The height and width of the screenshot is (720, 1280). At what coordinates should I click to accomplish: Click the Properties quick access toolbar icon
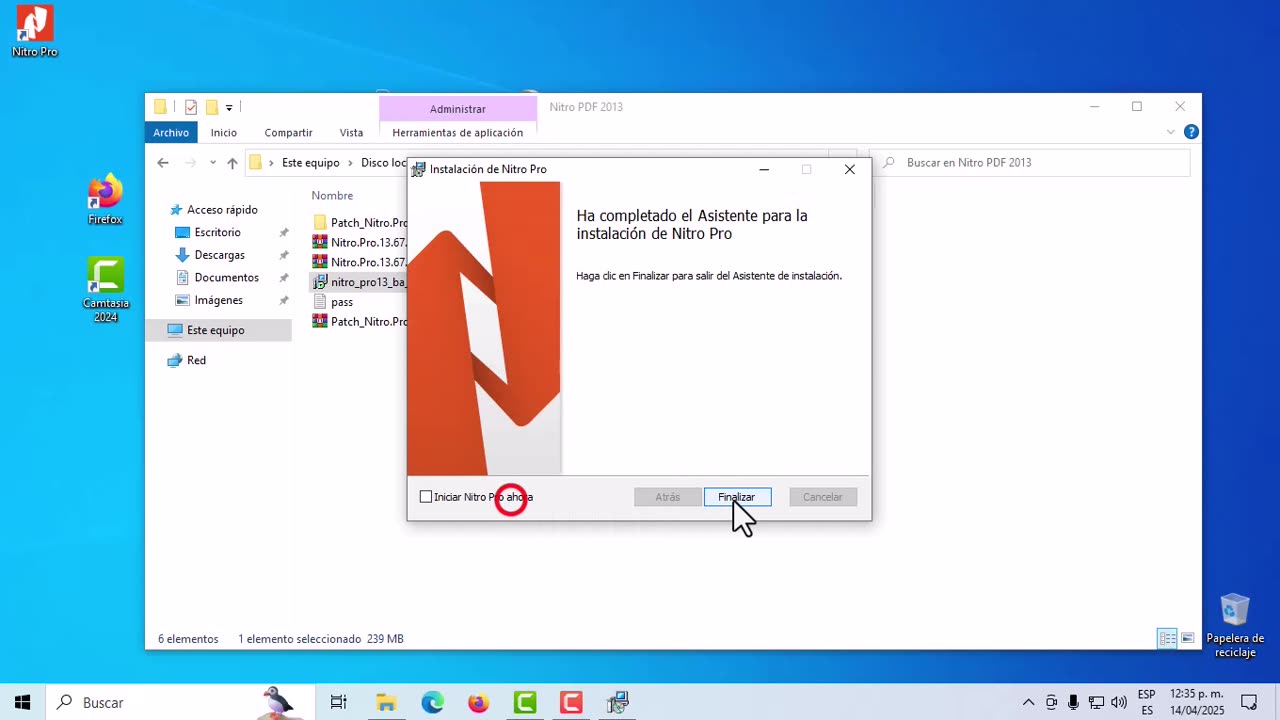click(x=190, y=107)
